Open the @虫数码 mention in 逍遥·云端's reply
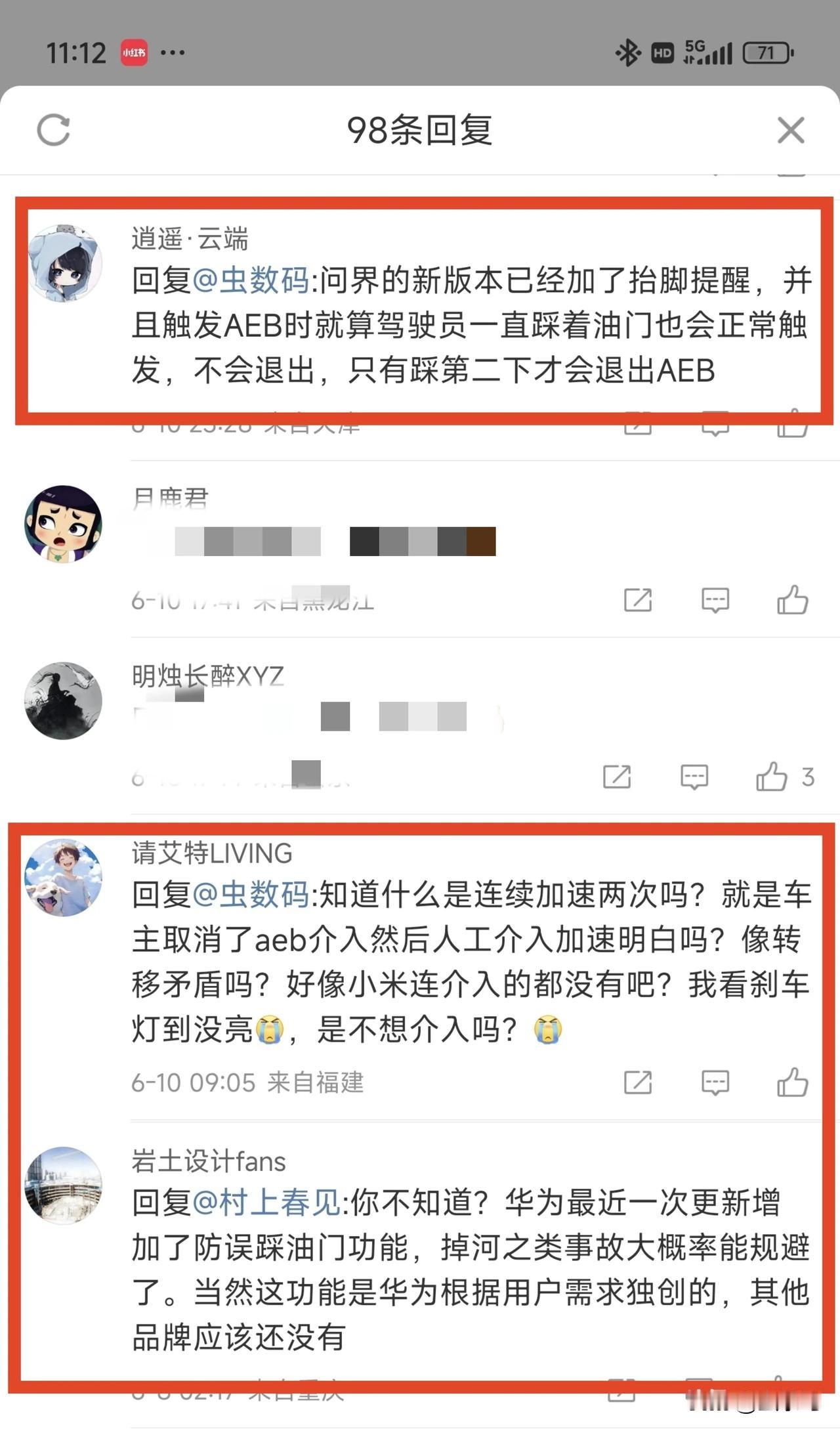Screen dimensions: 840x1431 point(251,280)
